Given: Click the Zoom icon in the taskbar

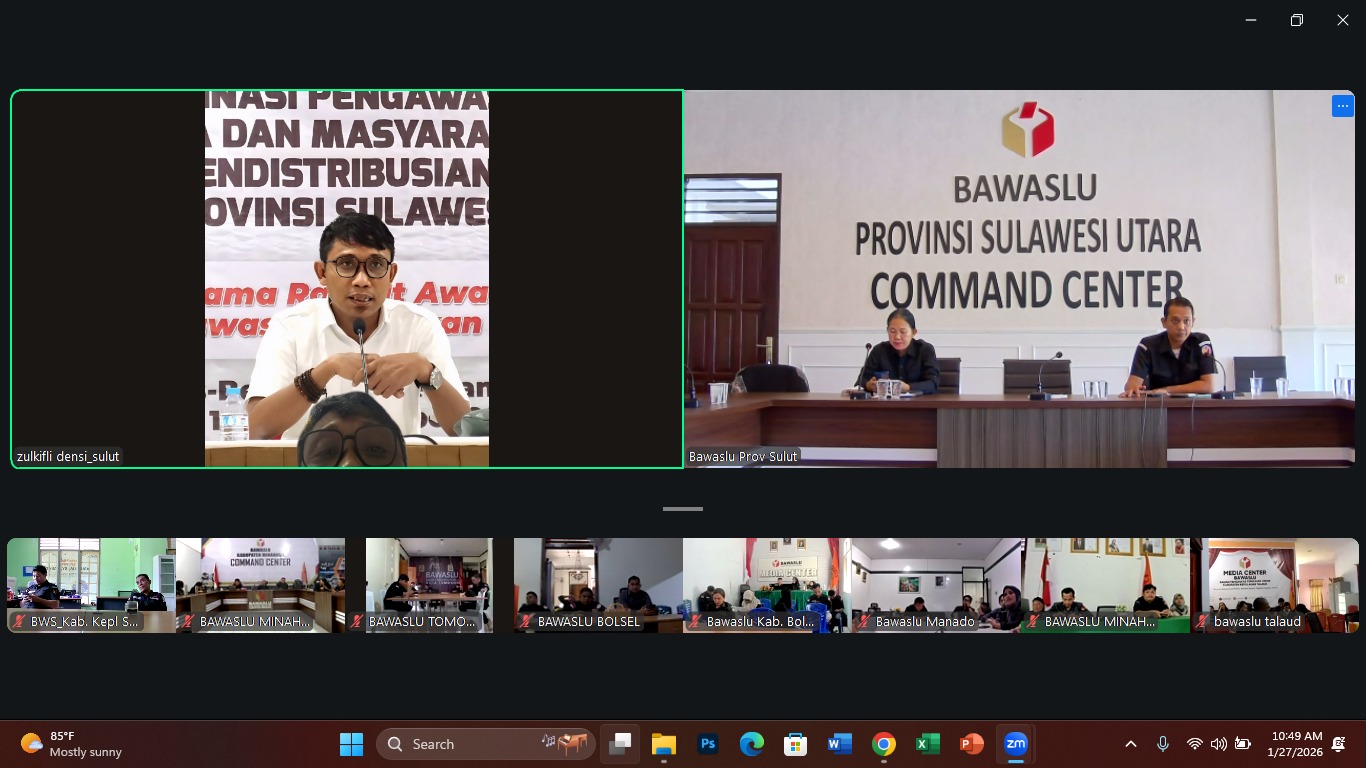Looking at the screenshot, I should (1015, 744).
